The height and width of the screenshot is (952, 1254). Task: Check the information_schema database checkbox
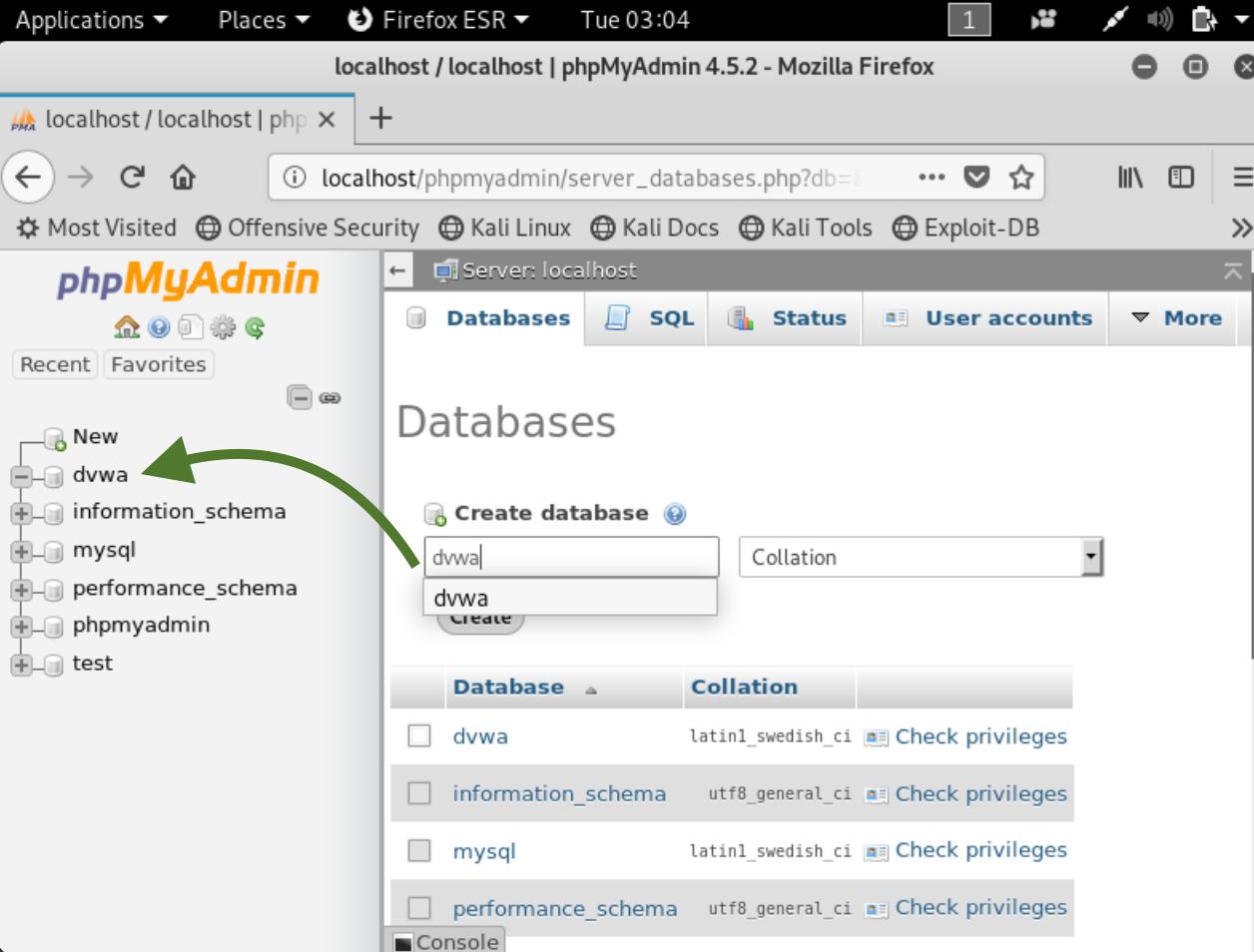click(x=419, y=793)
